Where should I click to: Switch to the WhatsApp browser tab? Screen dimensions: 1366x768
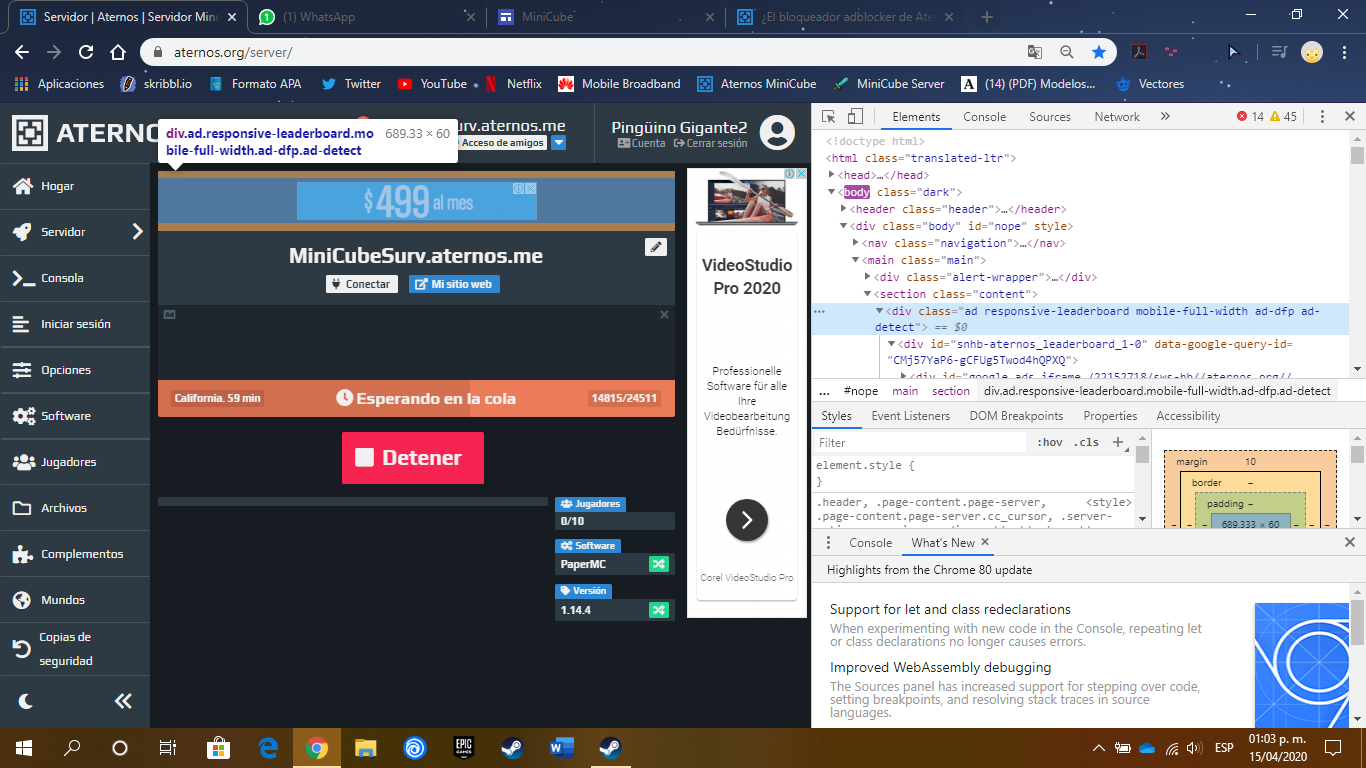(x=366, y=17)
